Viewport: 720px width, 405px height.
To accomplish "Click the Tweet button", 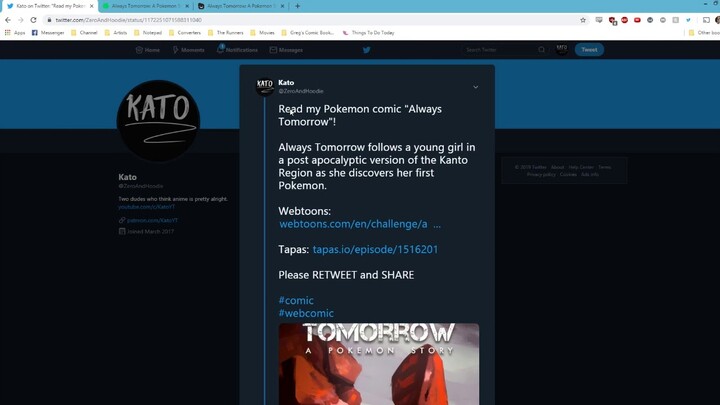I will pyautogui.click(x=589, y=50).
